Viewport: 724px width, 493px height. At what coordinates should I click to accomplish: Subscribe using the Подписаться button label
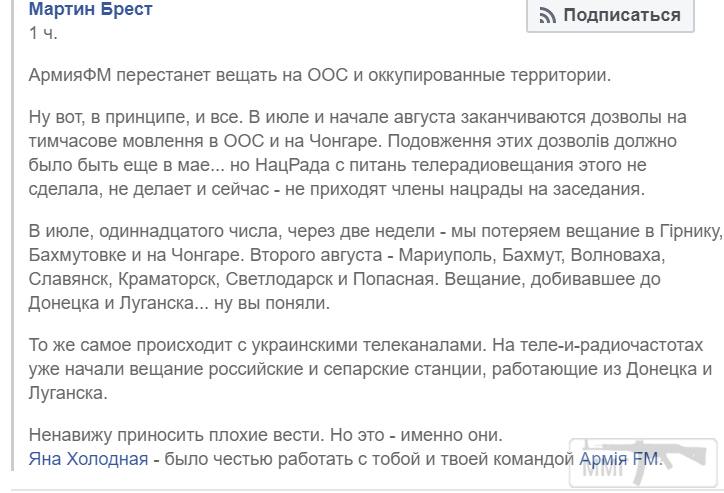point(621,15)
